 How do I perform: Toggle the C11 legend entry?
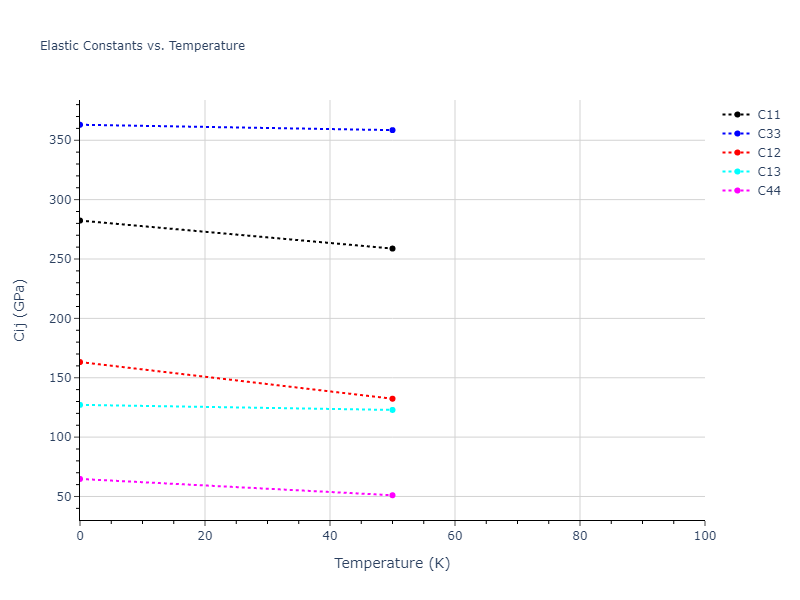coord(768,115)
